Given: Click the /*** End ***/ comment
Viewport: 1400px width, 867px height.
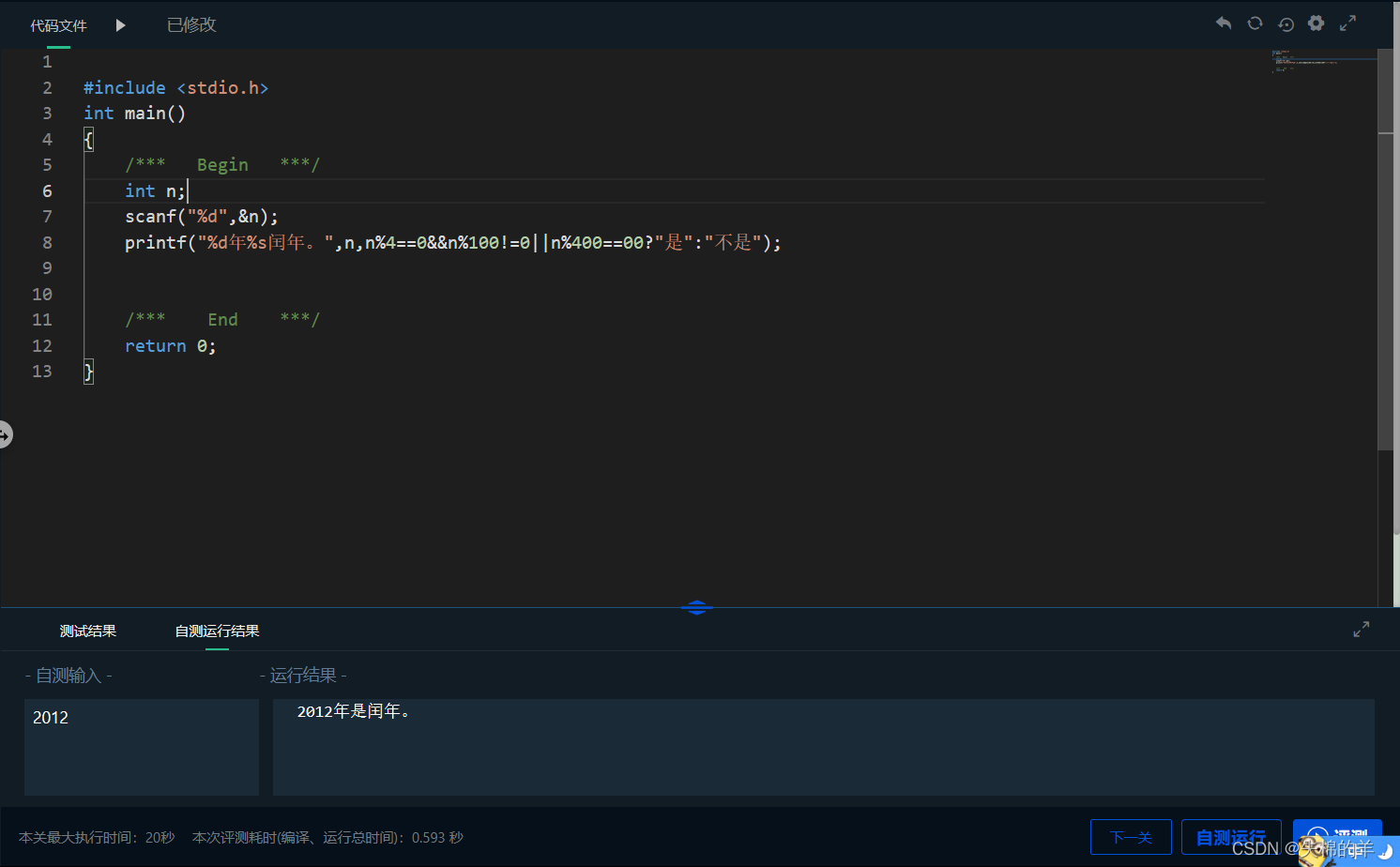Looking at the screenshot, I should point(222,320).
